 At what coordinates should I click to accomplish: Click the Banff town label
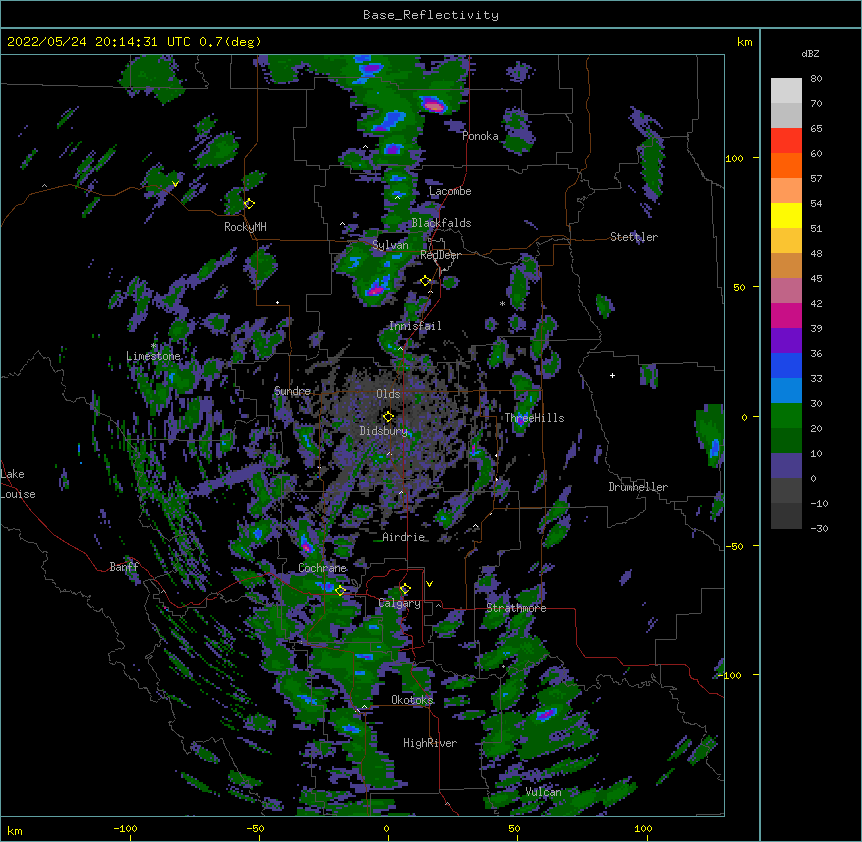click(x=124, y=567)
